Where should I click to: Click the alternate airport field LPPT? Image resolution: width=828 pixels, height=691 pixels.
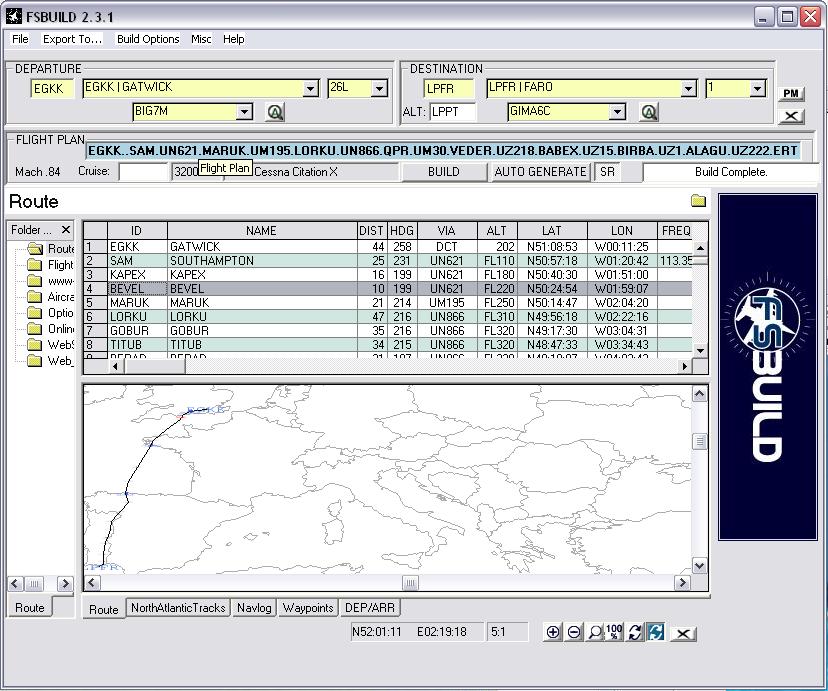pyautogui.click(x=453, y=112)
